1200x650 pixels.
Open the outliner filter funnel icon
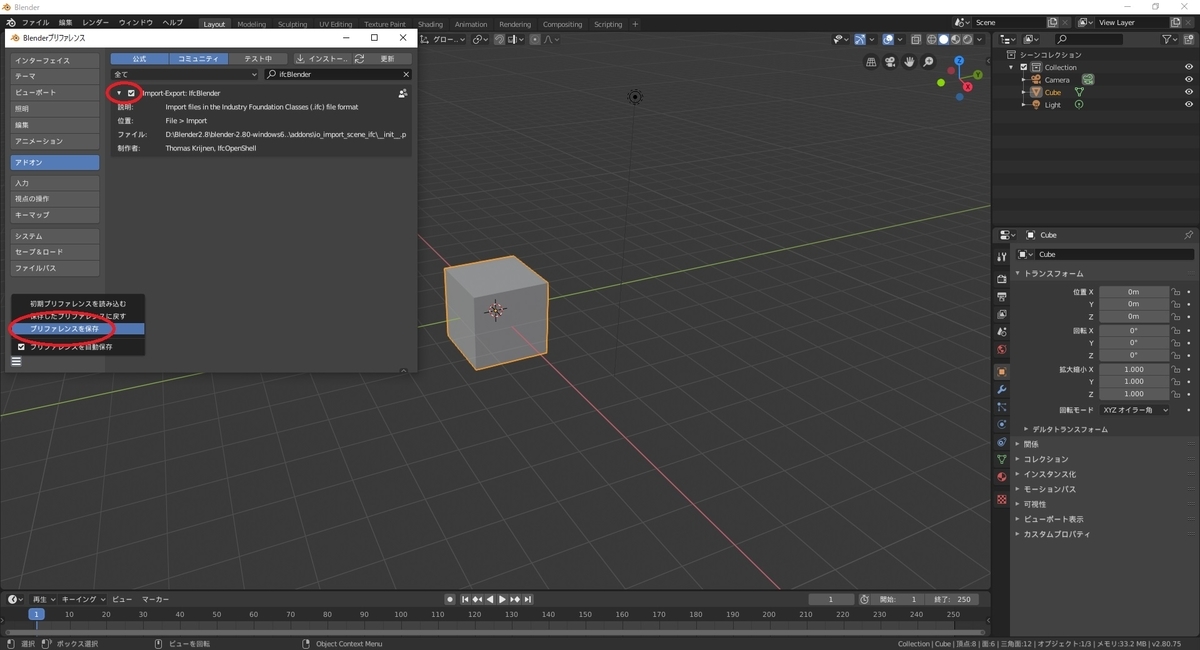pos(1169,39)
